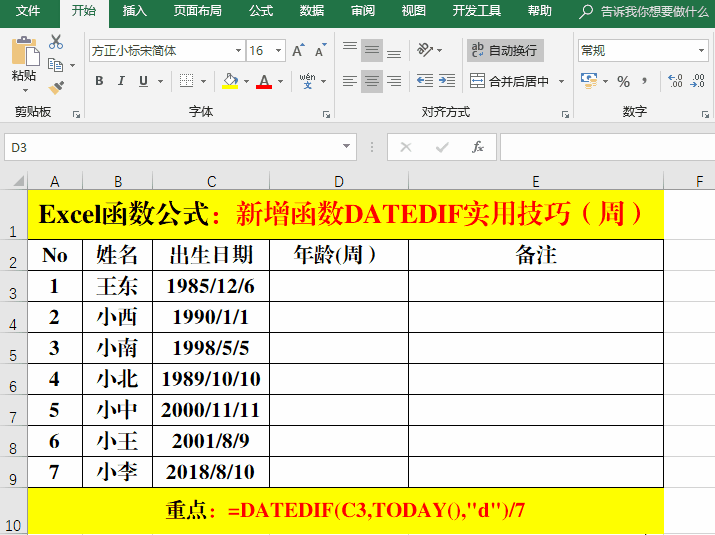
Task: Click the Cut scissors icon
Action: tap(56, 42)
